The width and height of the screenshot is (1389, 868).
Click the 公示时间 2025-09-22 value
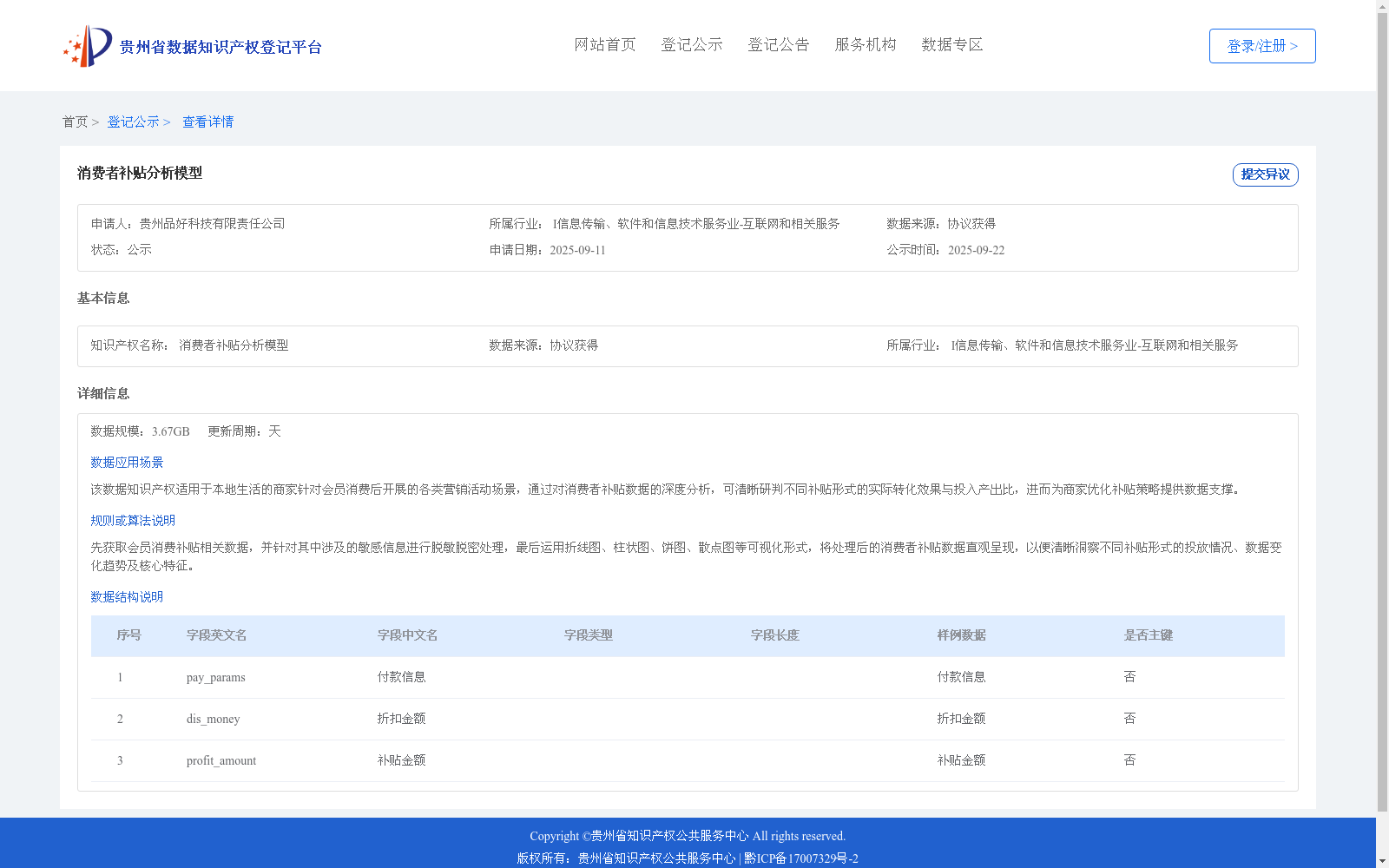tap(976, 250)
